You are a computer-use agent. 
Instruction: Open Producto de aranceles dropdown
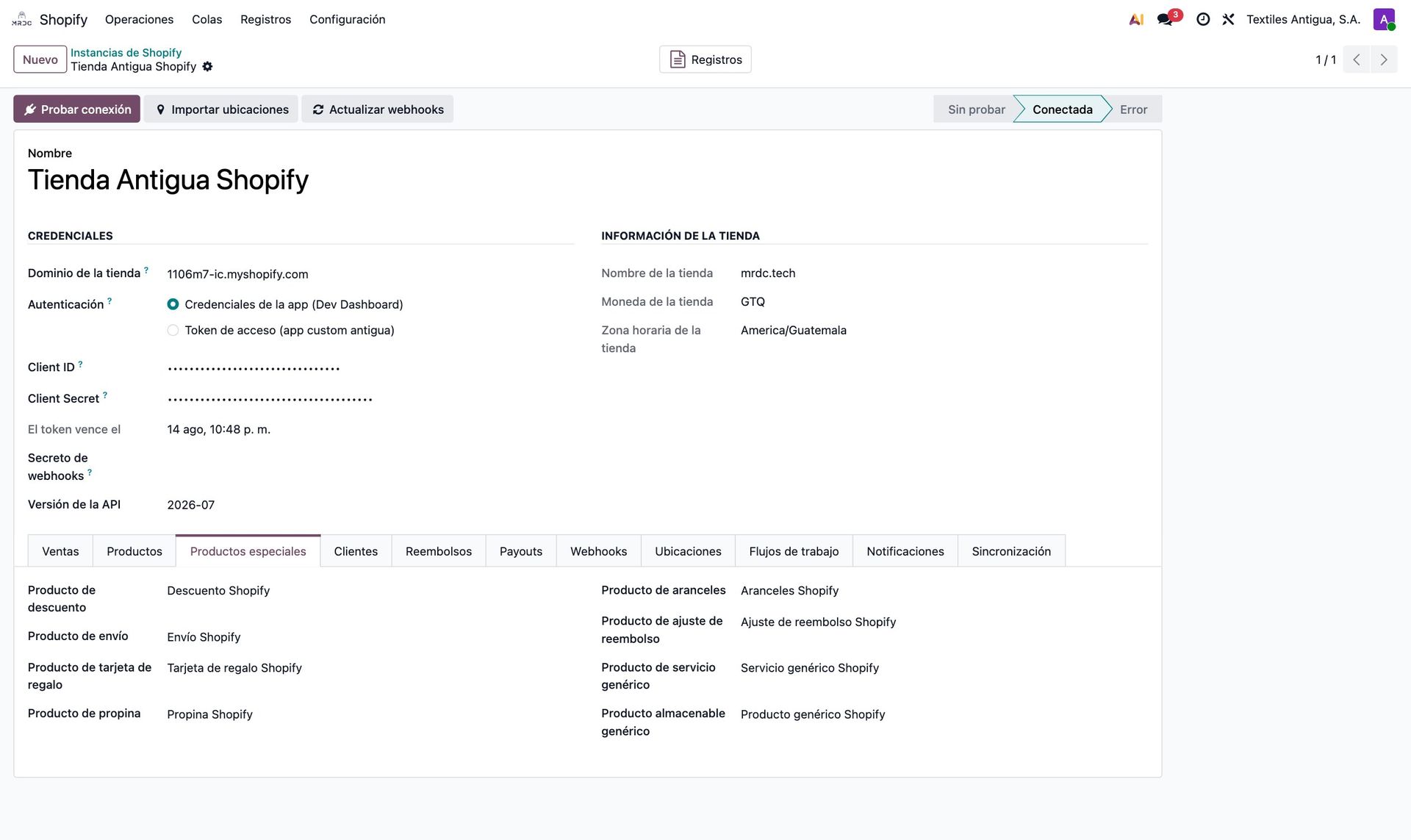pos(944,591)
